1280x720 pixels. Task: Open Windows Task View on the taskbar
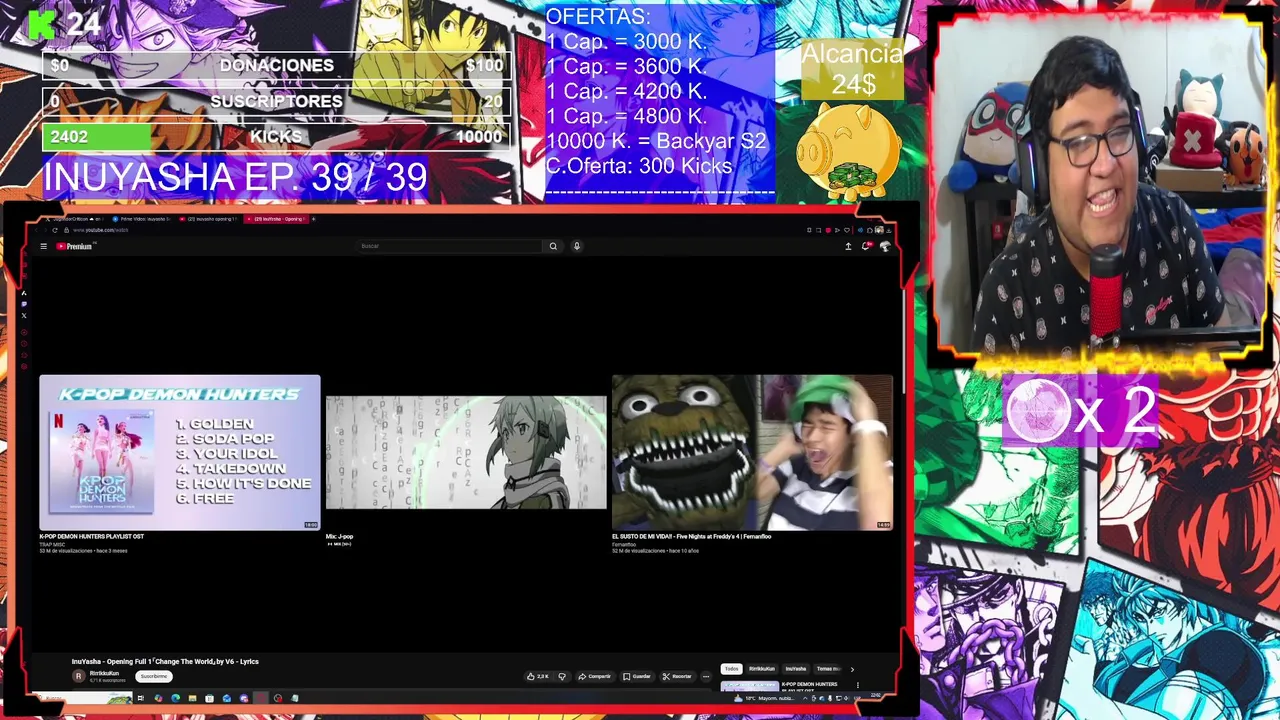tap(140, 698)
